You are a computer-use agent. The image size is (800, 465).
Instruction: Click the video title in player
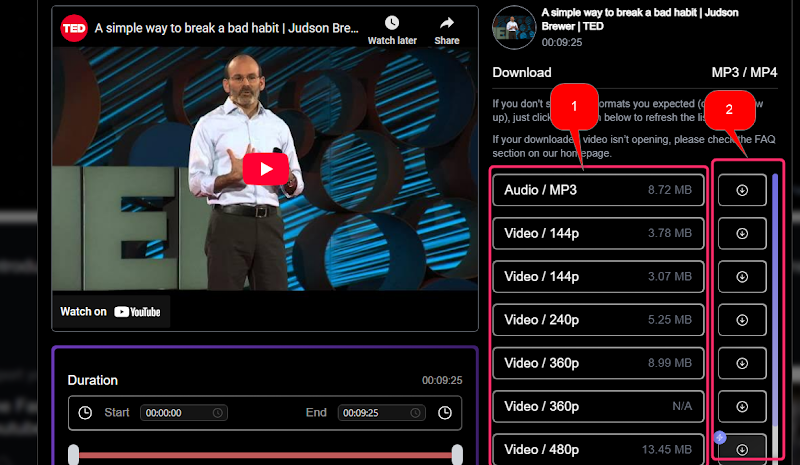click(227, 28)
